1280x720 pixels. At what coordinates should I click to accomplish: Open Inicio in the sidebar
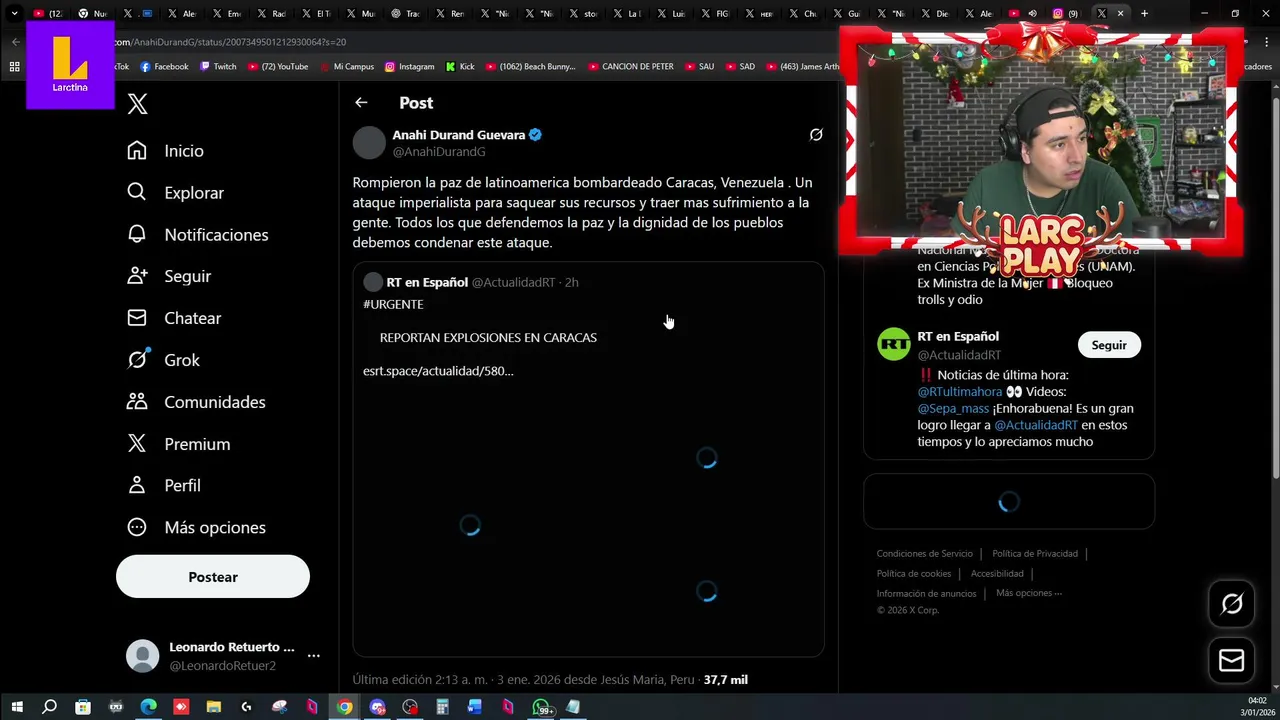pyautogui.click(x=166, y=151)
